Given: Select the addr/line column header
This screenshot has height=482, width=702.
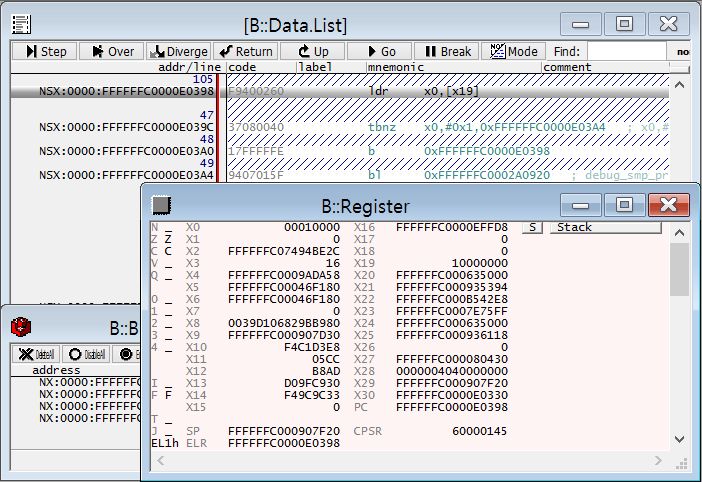Looking at the screenshot, I should pyautogui.click(x=188, y=67).
